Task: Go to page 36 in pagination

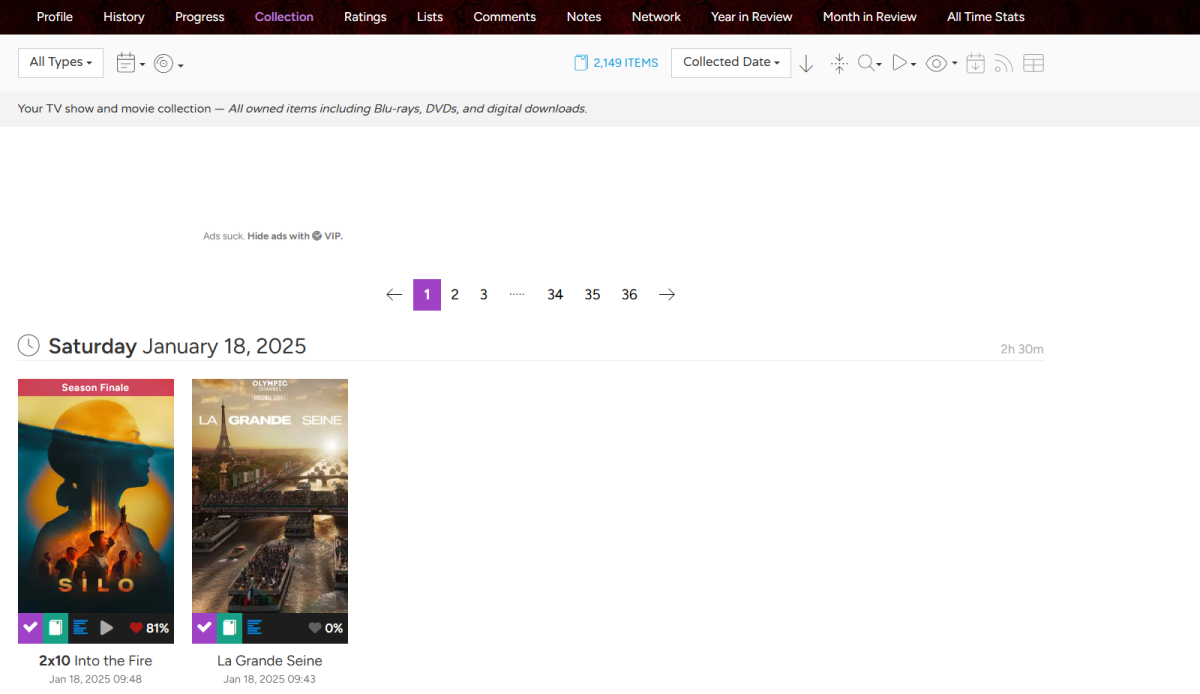Action: click(x=629, y=294)
